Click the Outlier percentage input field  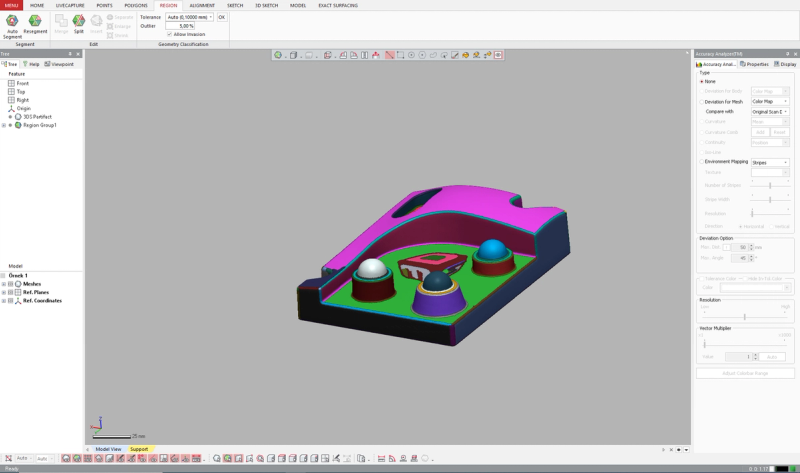point(180,26)
